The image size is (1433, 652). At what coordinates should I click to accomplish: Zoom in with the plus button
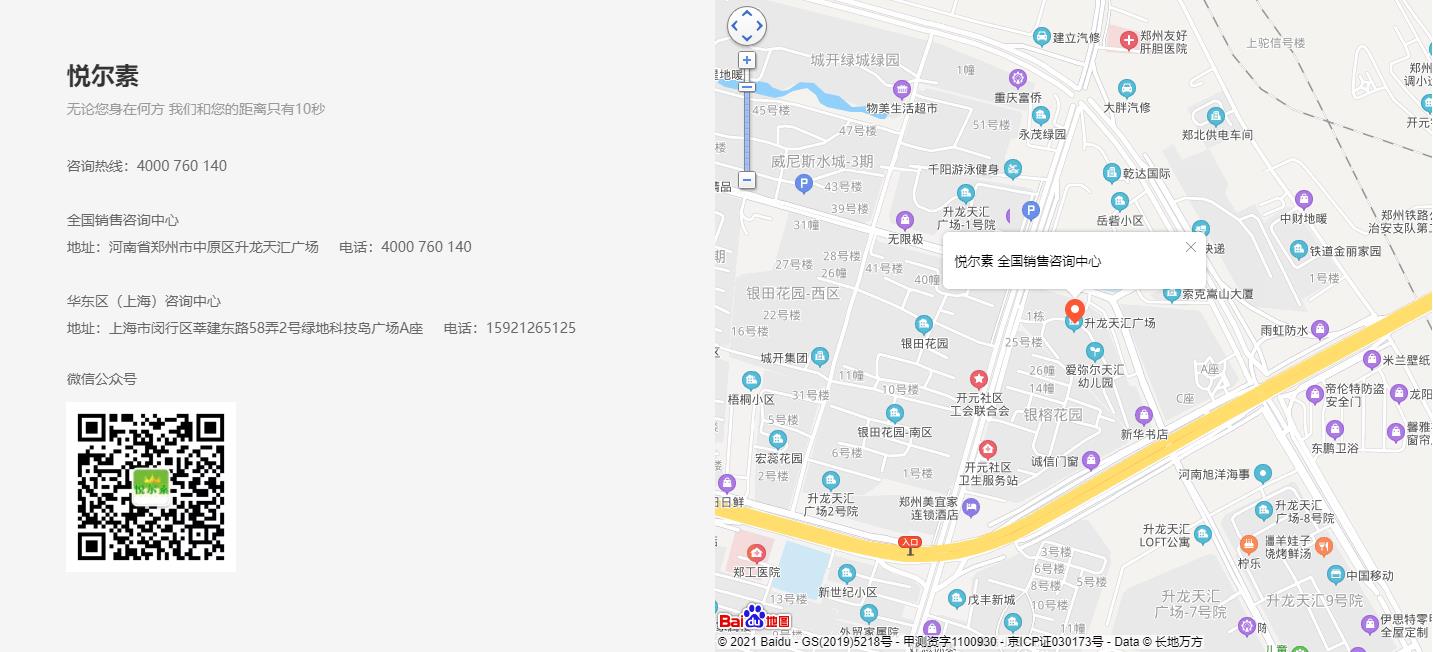pyautogui.click(x=747, y=60)
